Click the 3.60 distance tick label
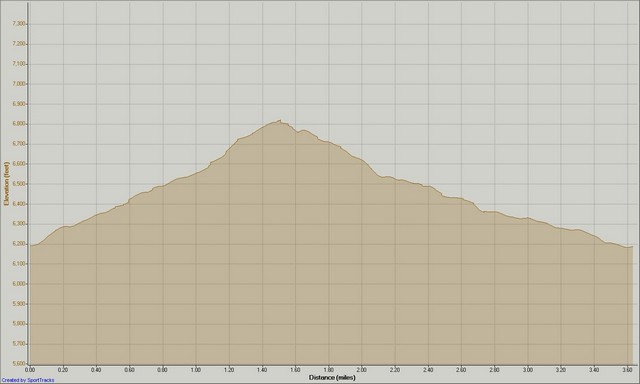 coord(627,370)
